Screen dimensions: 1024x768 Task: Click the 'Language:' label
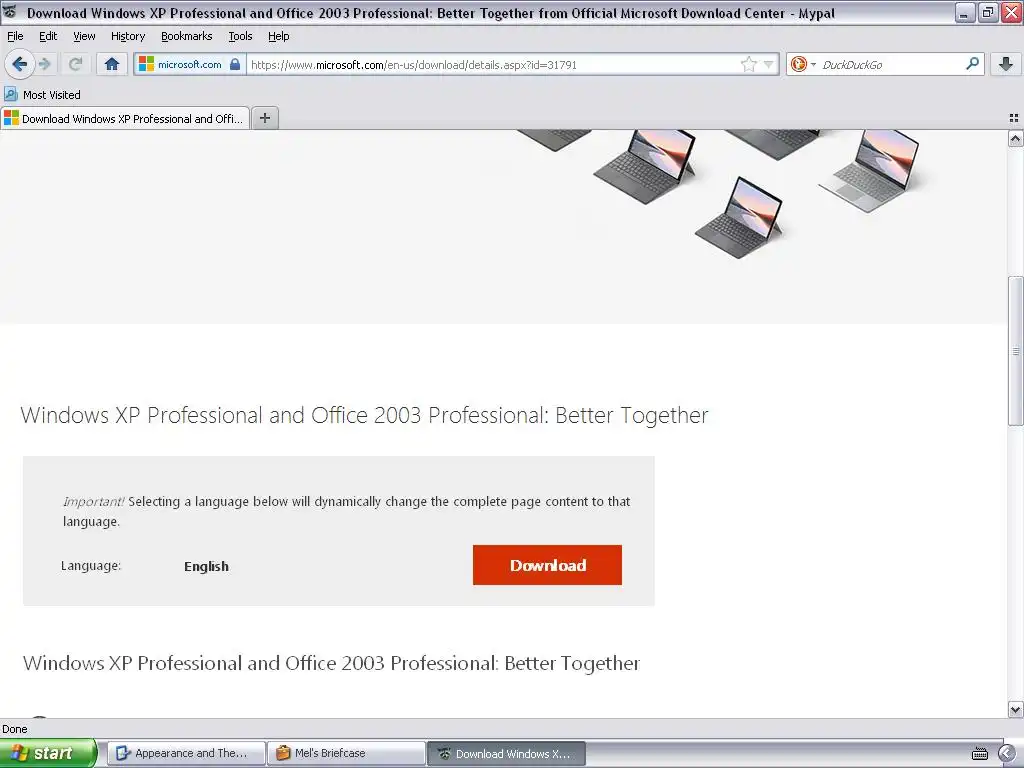tap(91, 566)
